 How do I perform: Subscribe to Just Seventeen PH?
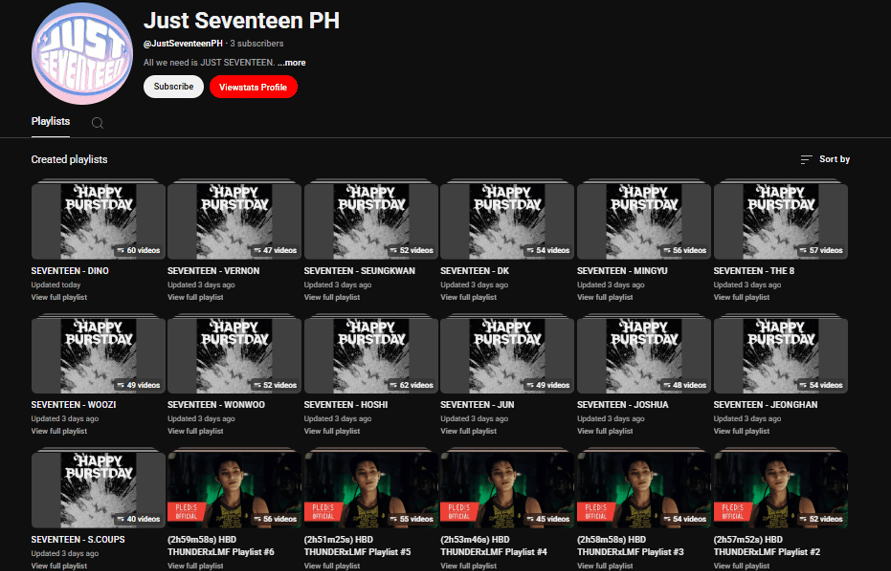[x=173, y=86]
